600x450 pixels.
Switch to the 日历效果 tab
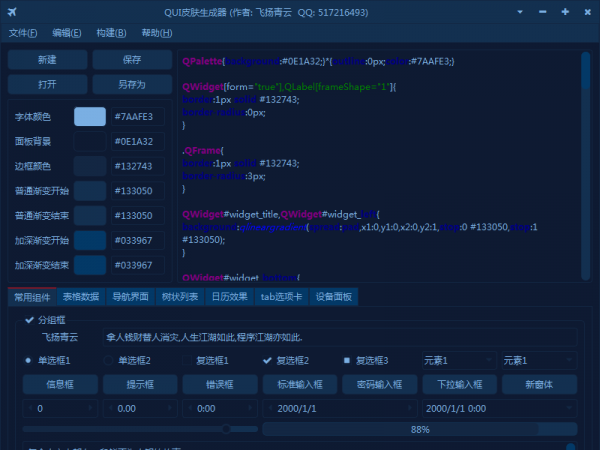[x=229, y=296]
